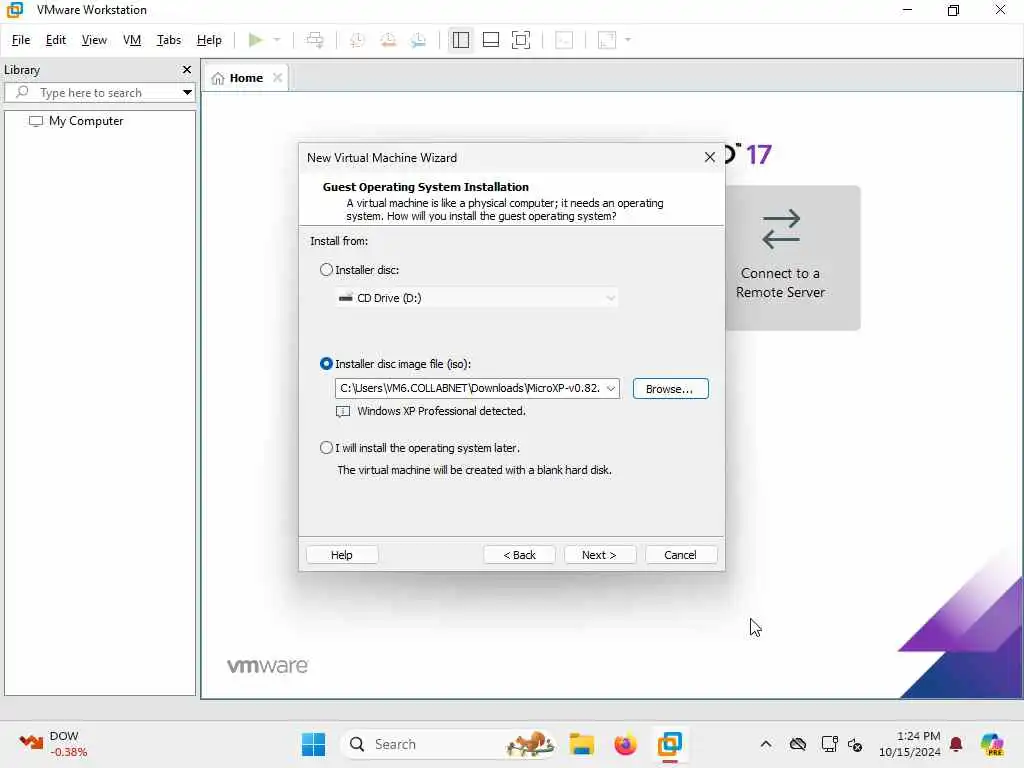Close the New Virtual Machine Wizard dialog

tap(709, 157)
